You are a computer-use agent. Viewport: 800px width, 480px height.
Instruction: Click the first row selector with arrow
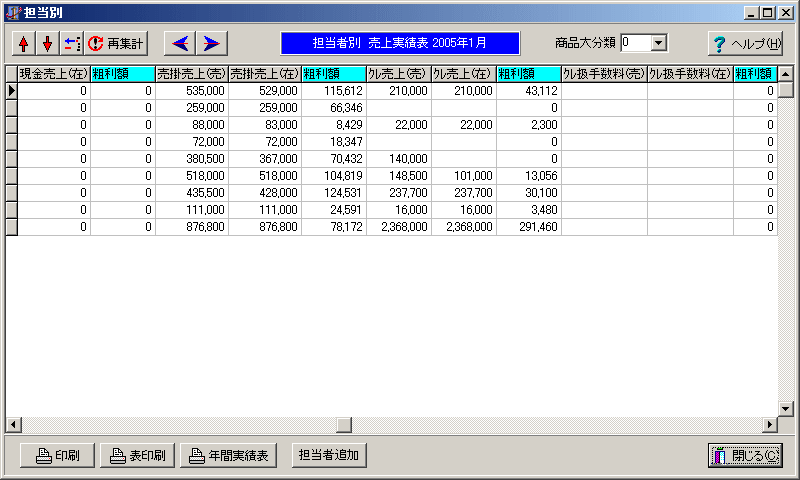pos(12,91)
